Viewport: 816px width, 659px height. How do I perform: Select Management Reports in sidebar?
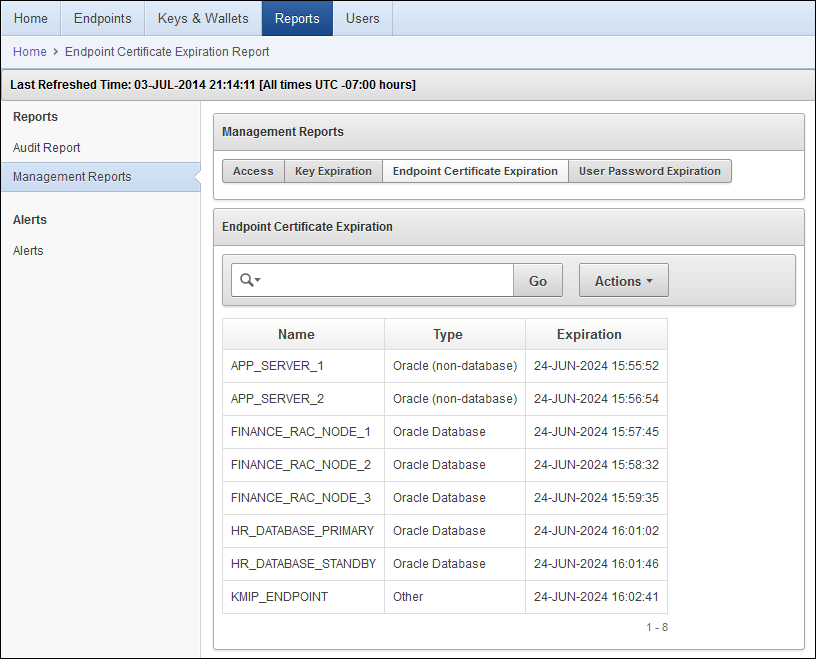100,177
